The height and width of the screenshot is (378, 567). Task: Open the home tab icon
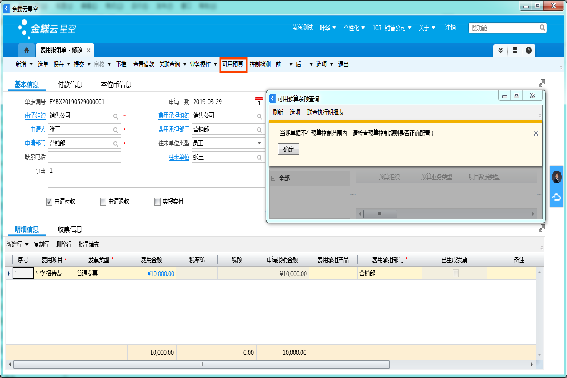(x=26, y=50)
